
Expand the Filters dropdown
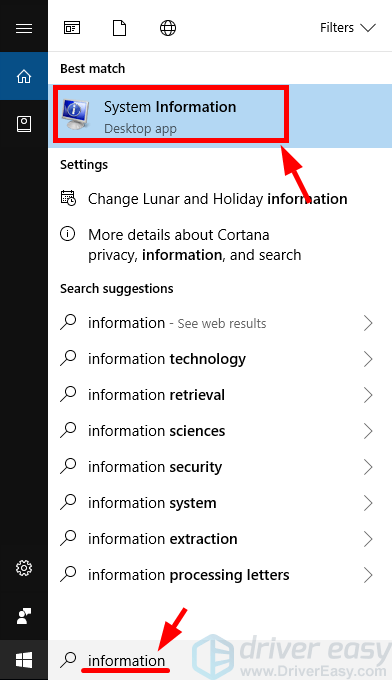(x=347, y=28)
